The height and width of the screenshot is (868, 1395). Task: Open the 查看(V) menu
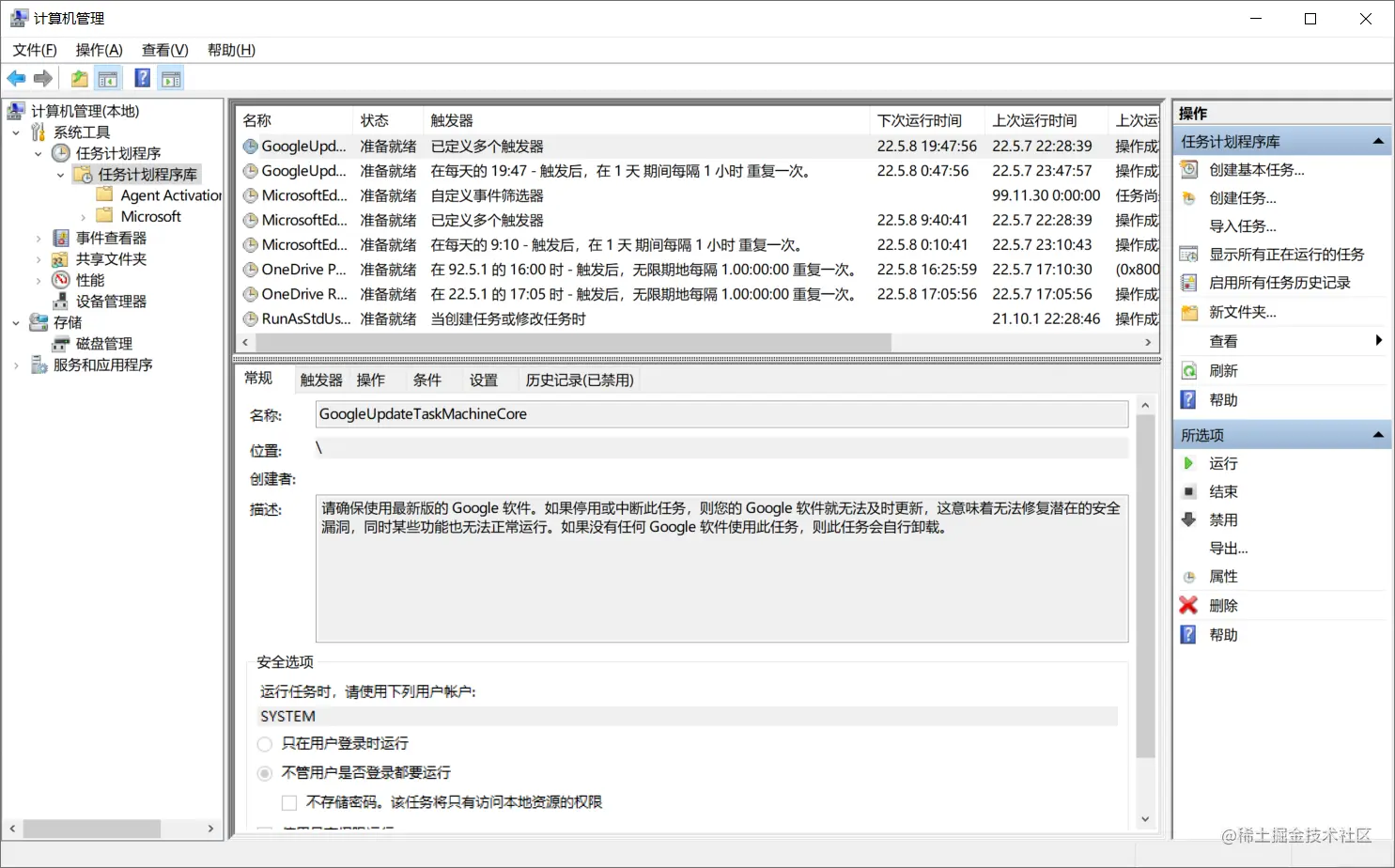(x=164, y=50)
